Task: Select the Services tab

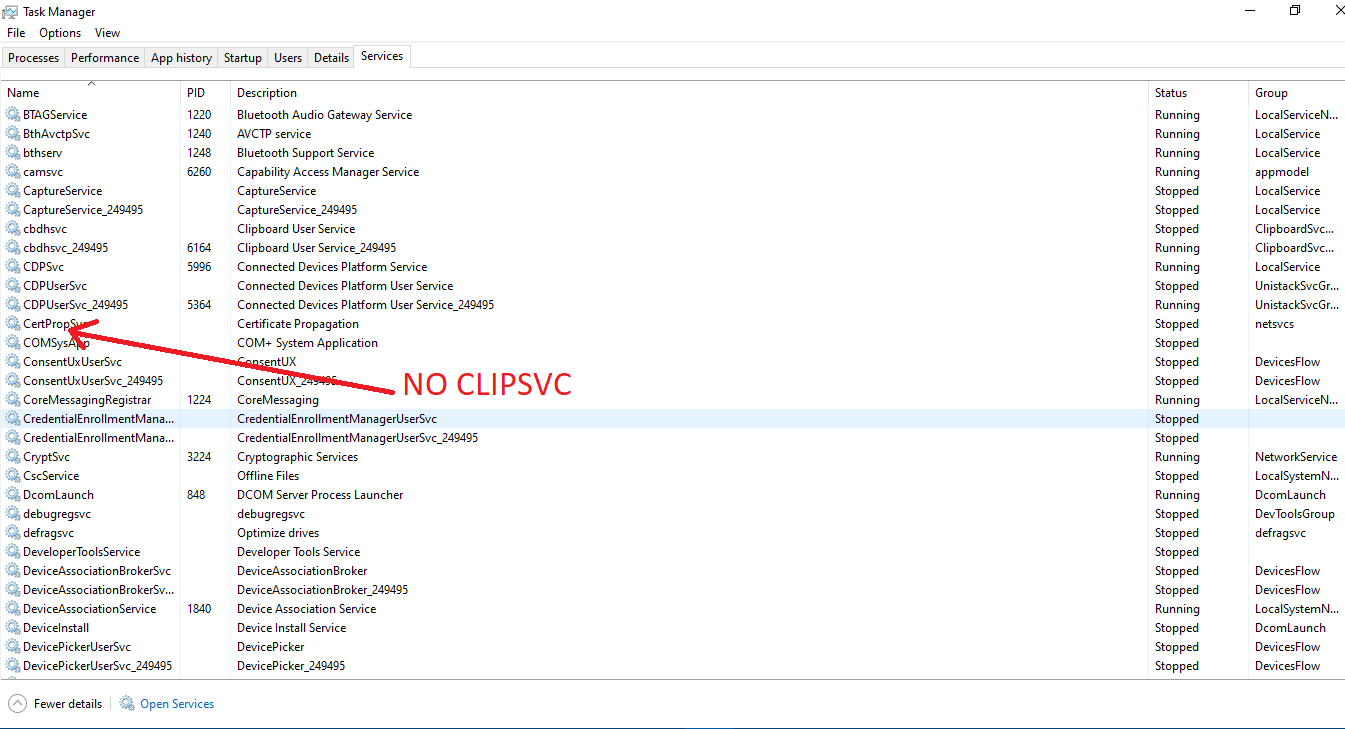Action: pos(382,57)
